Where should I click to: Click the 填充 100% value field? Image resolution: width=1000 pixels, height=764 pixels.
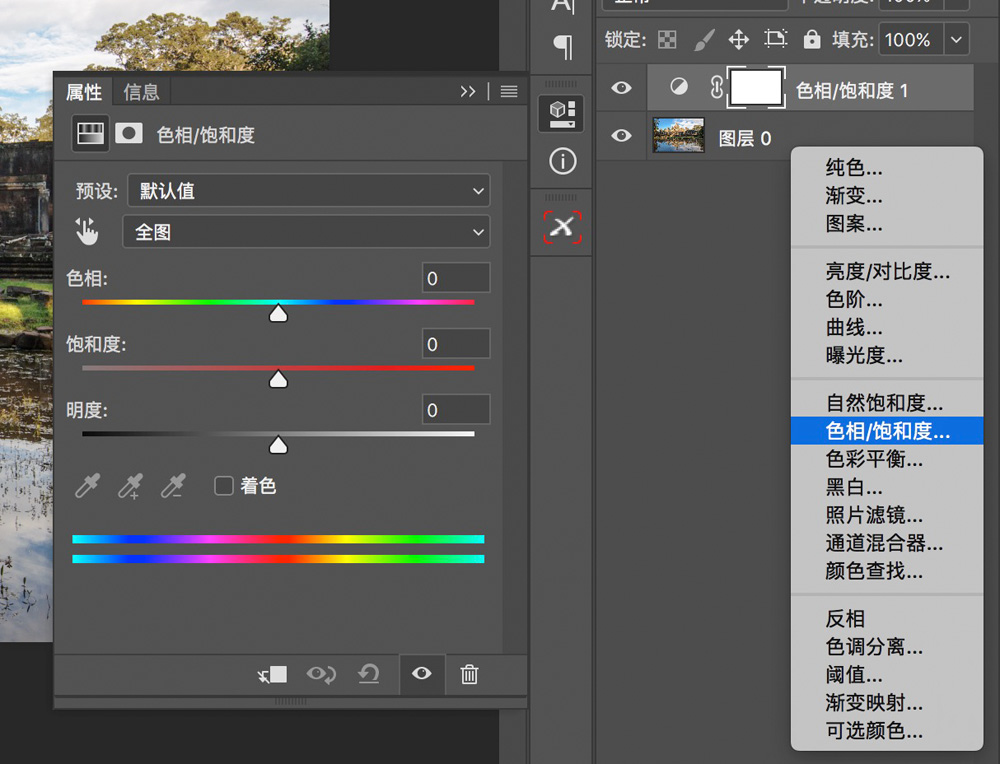click(911, 40)
